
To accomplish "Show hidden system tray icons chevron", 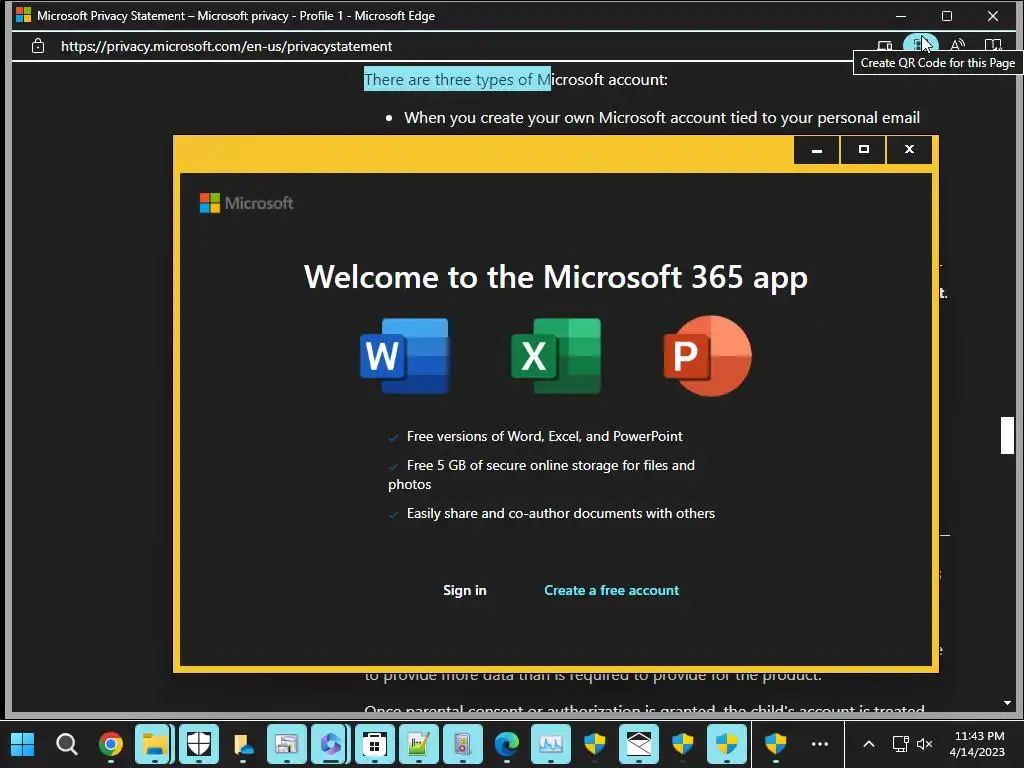I will [869, 744].
